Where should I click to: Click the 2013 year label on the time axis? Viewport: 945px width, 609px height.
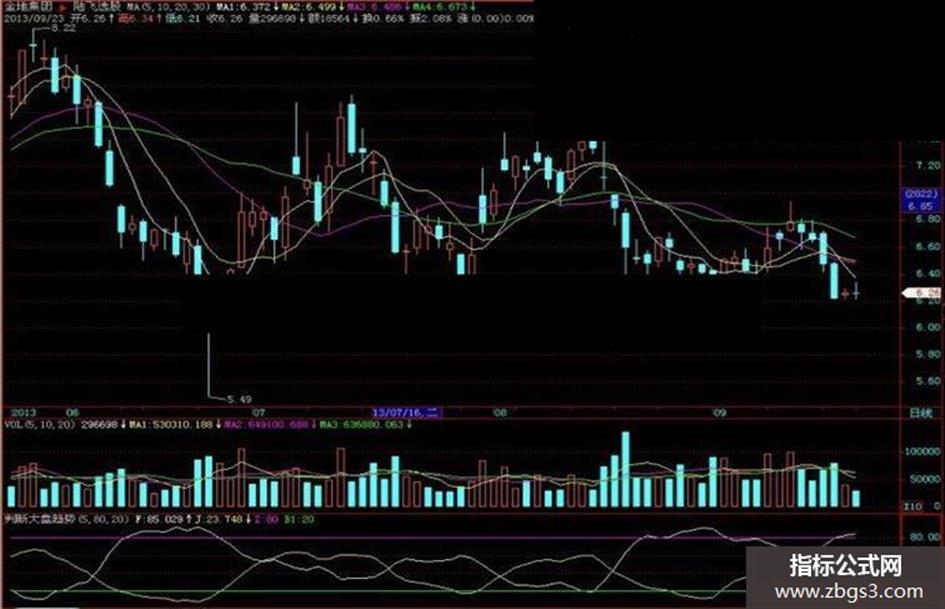[x=24, y=413]
